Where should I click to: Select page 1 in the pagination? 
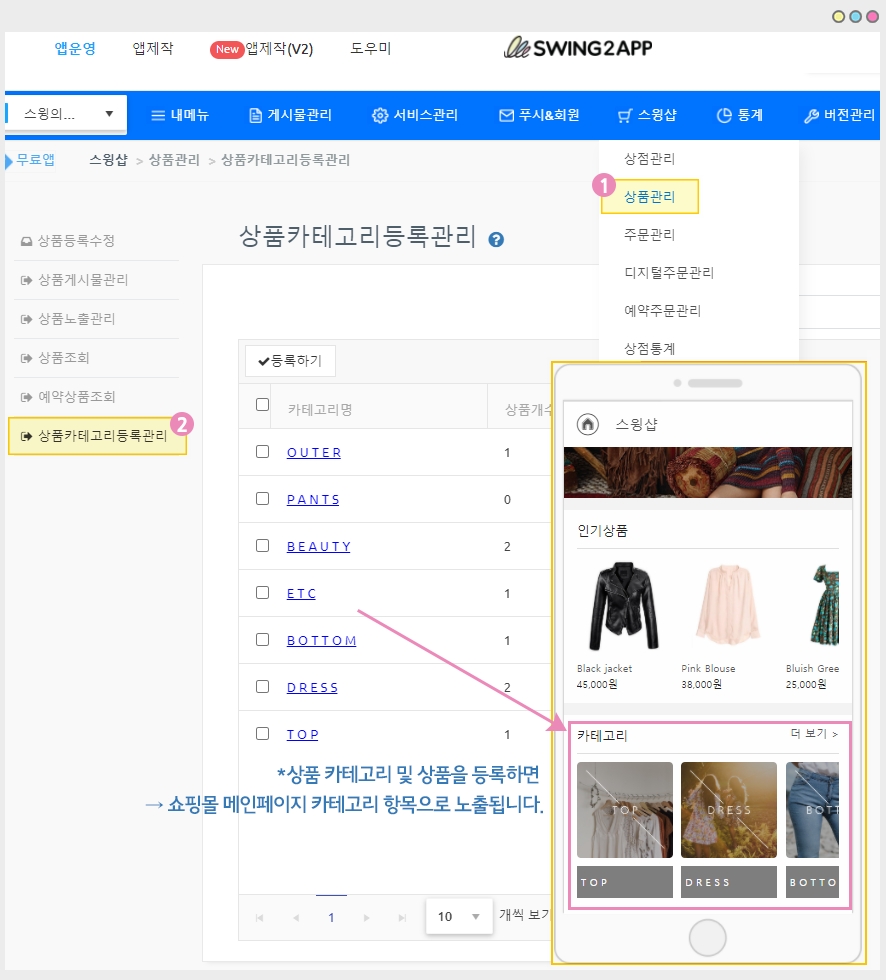click(331, 917)
